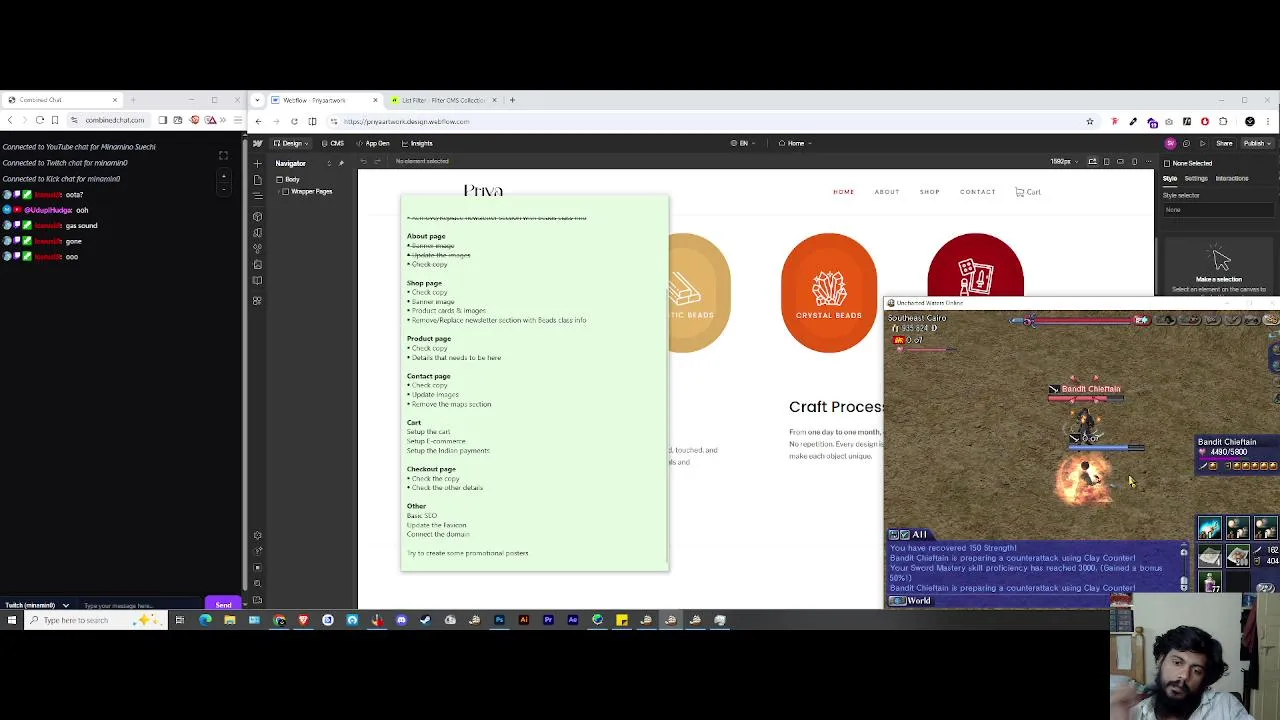Open the Design mode dropdown
1280x720 pixels.
(291, 143)
